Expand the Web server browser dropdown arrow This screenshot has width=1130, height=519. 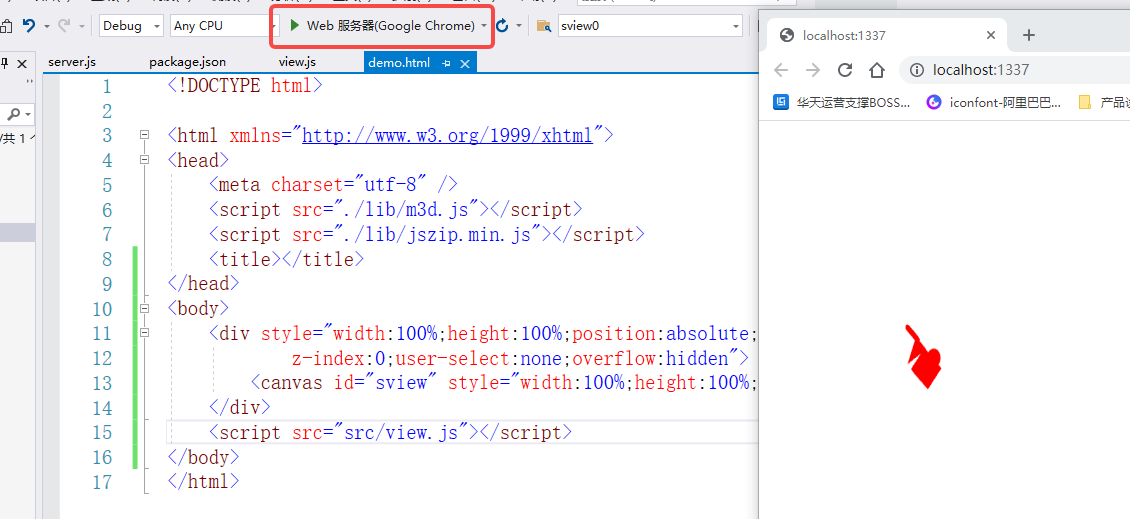click(x=484, y=26)
